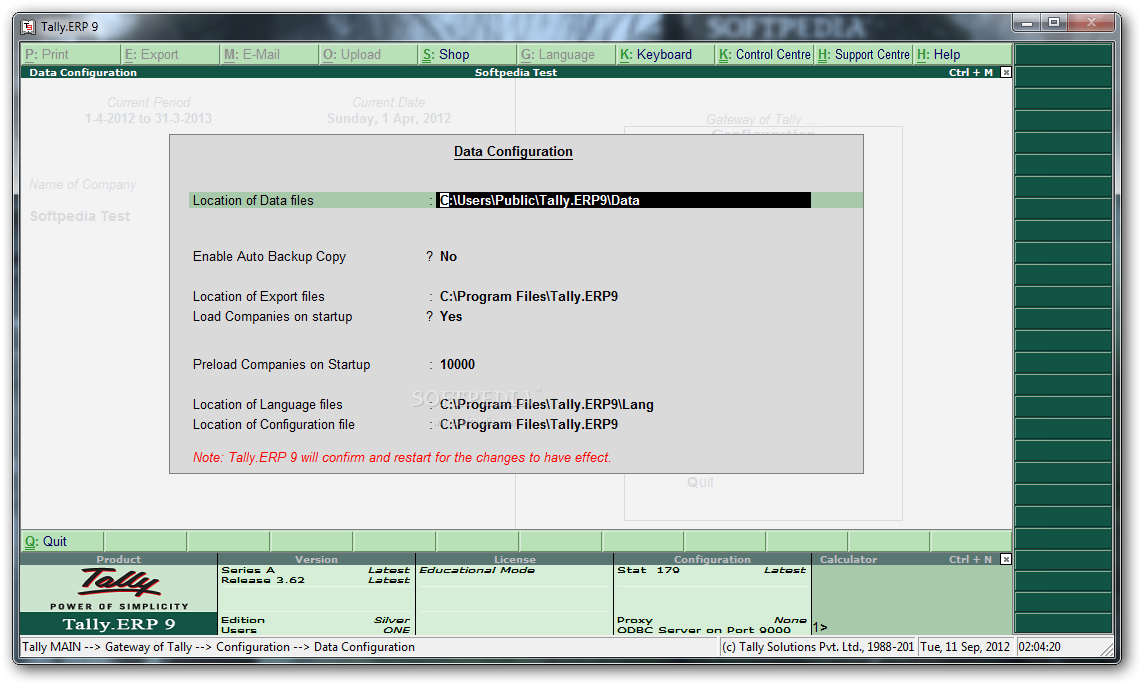Click the red restart note text
Viewport: 1142px width, 685px height.
pyautogui.click(x=401, y=457)
